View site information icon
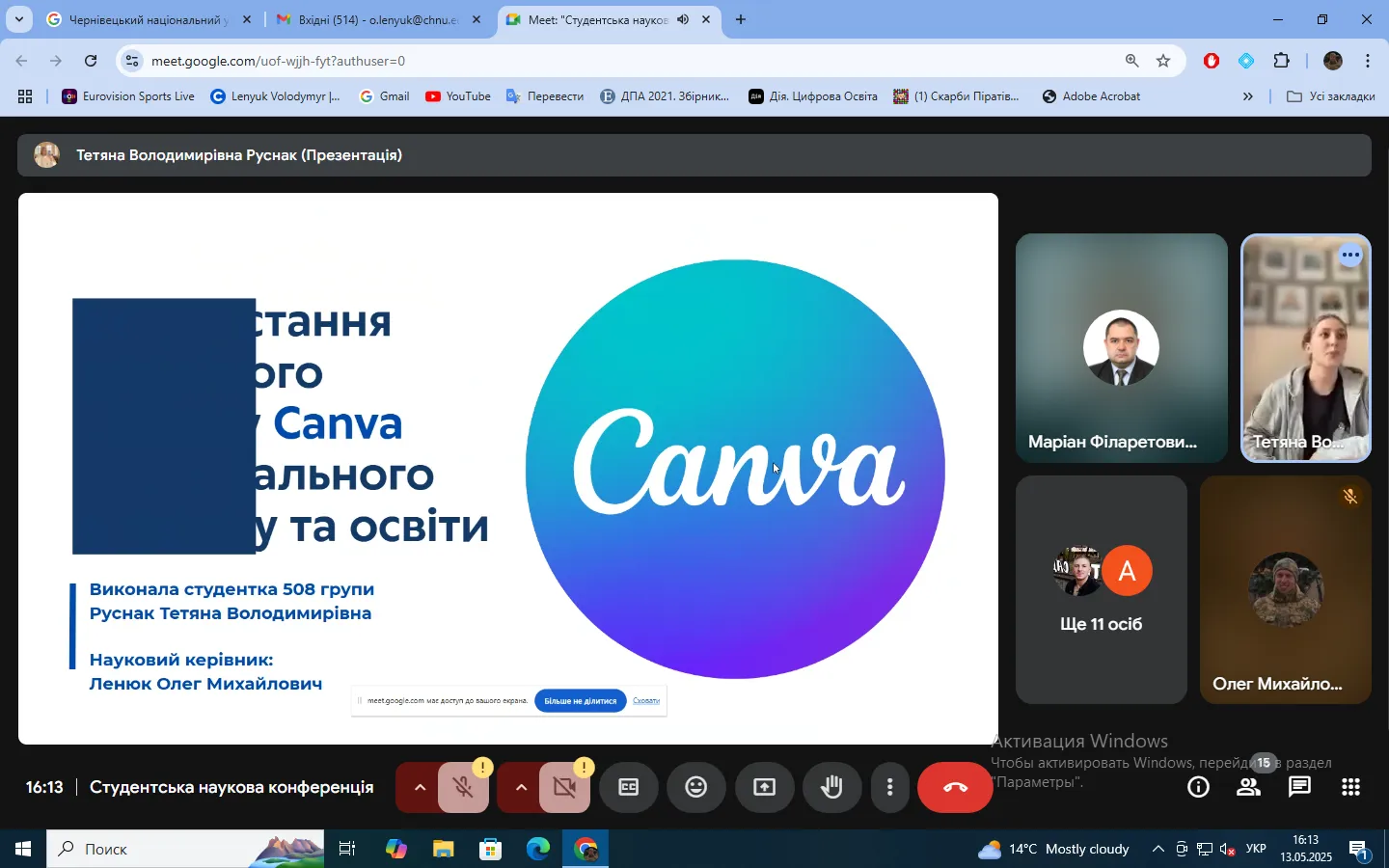The height and width of the screenshot is (868, 1389). coord(132,61)
